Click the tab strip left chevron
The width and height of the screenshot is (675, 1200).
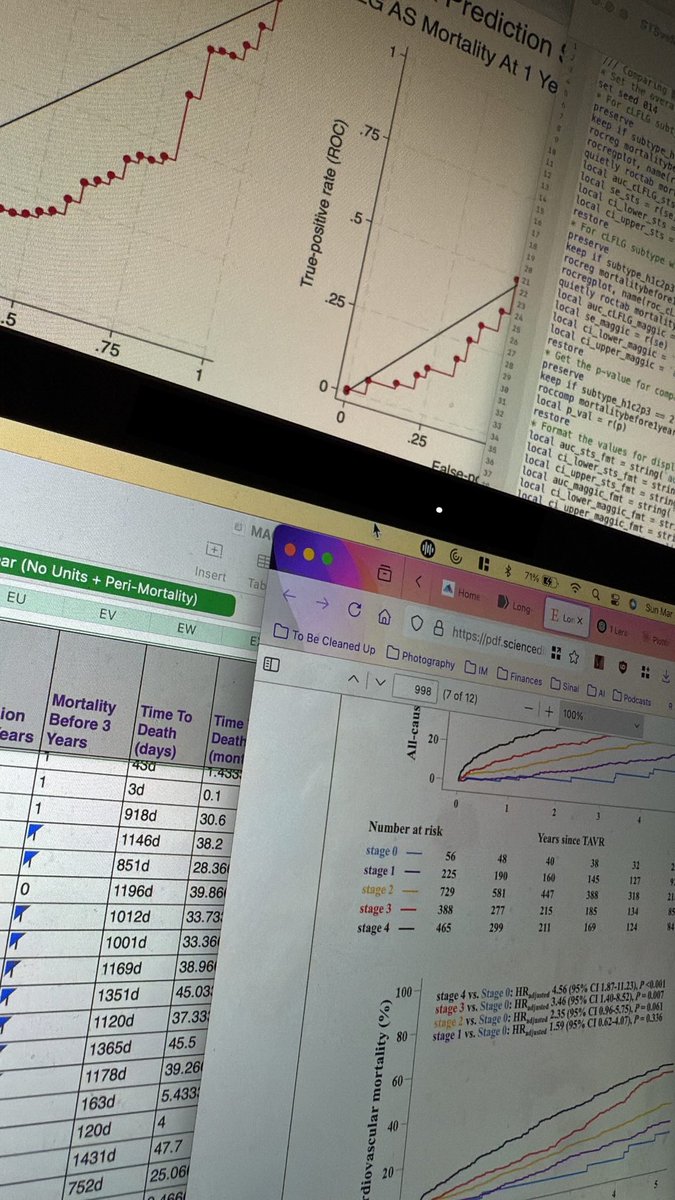point(419,580)
